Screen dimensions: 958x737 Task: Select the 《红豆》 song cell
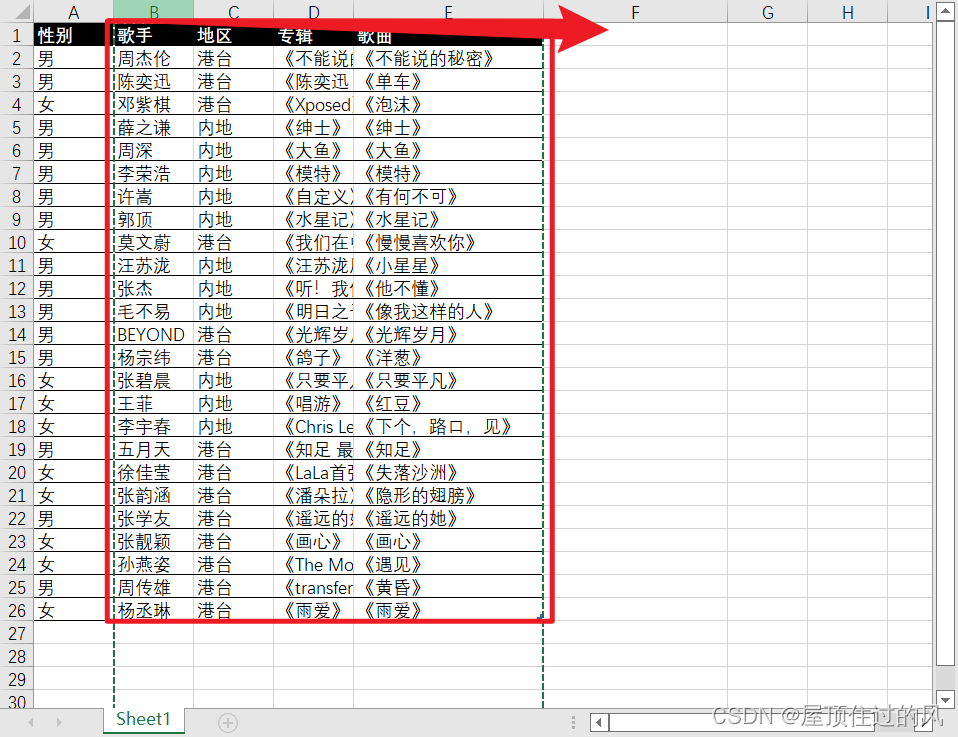(x=448, y=403)
